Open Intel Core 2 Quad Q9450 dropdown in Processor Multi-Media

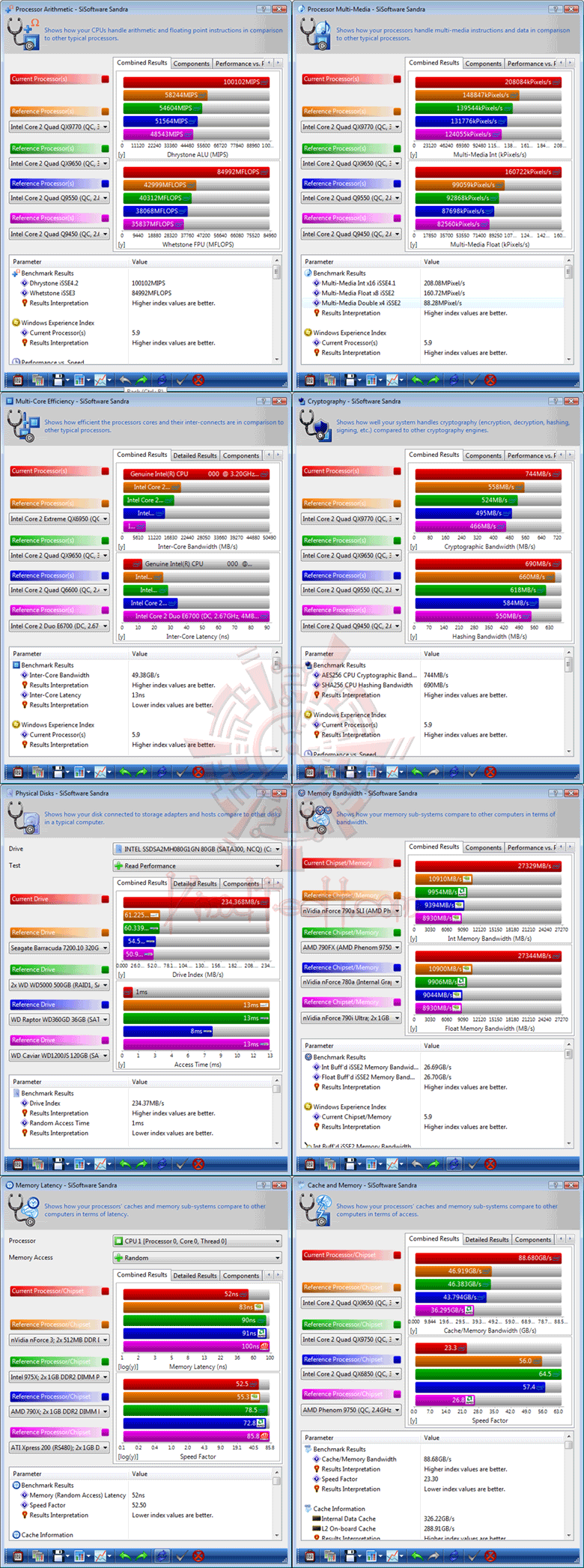click(351, 234)
